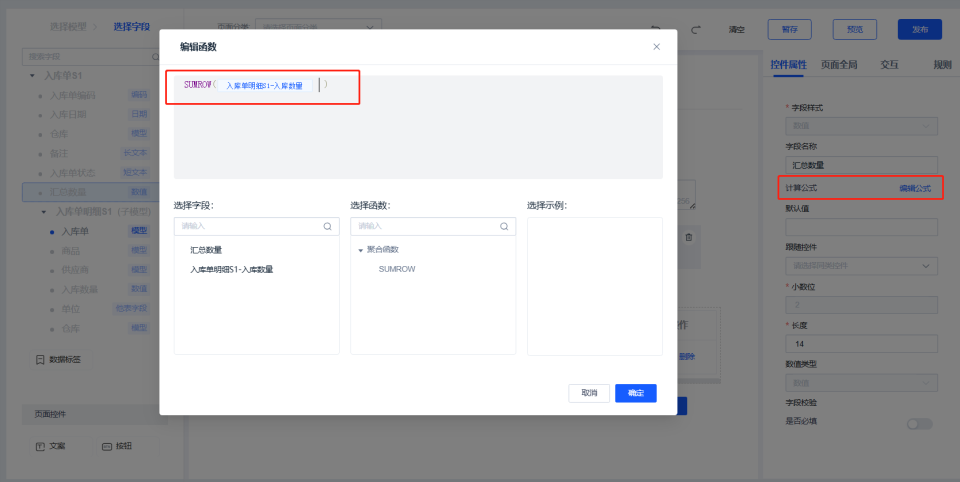Viewport: 960px width, 482px height.
Task: Switch to 交互 tab
Action: (x=889, y=64)
